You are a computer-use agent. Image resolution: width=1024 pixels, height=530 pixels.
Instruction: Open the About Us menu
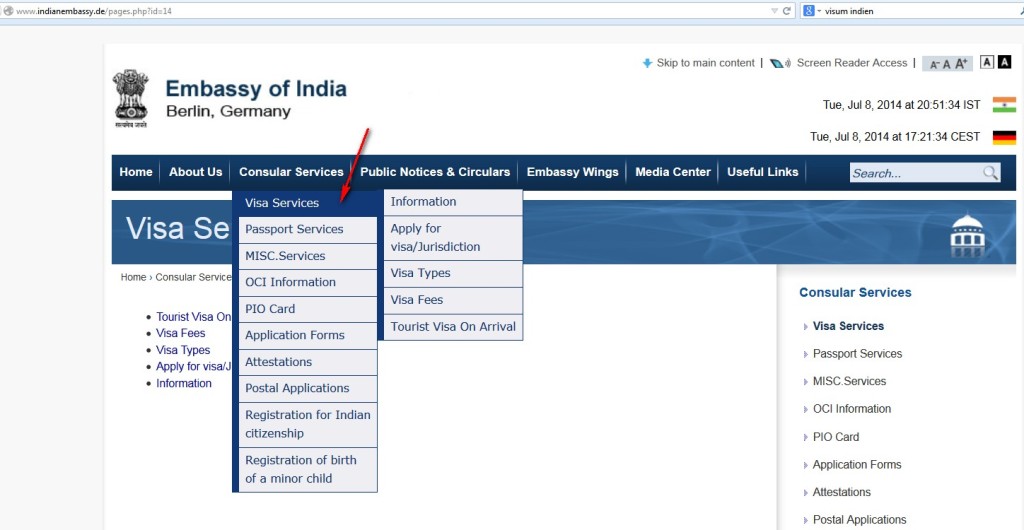coord(195,172)
